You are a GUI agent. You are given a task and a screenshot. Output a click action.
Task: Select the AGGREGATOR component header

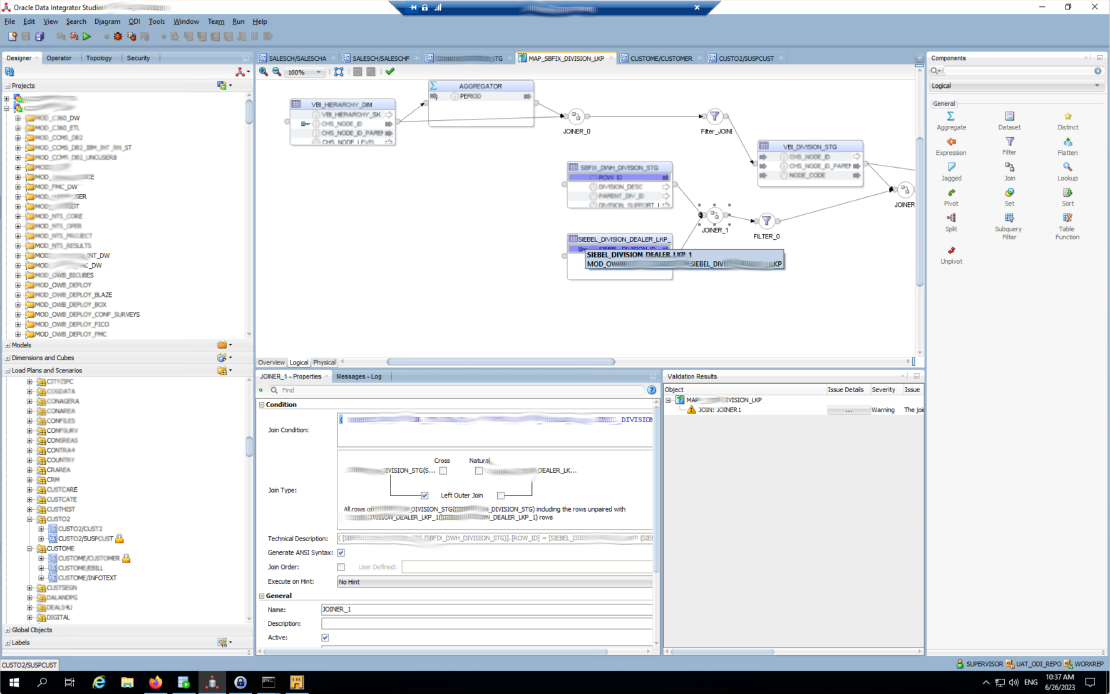481,86
